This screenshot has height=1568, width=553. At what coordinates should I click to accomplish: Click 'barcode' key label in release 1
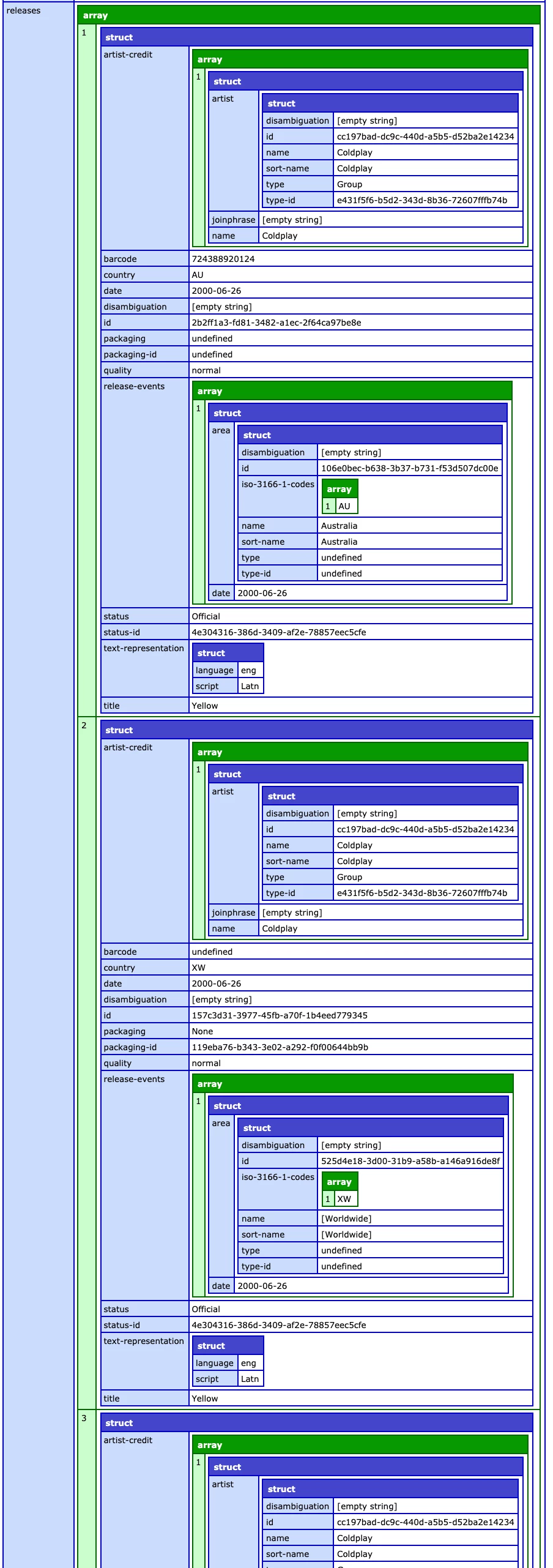coord(121,259)
